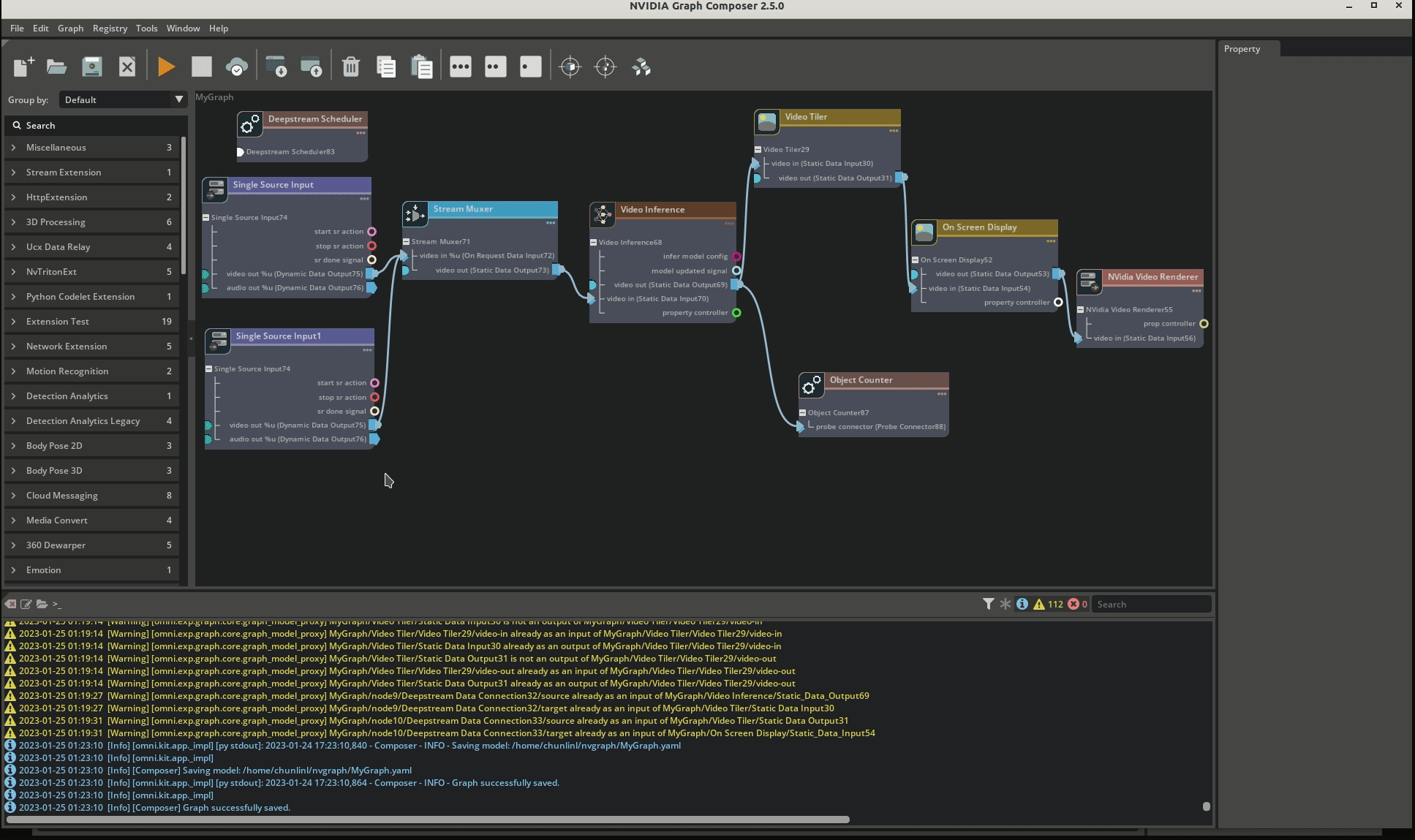Close the graph with X document icon
The width and height of the screenshot is (1415, 840).
pos(127,67)
